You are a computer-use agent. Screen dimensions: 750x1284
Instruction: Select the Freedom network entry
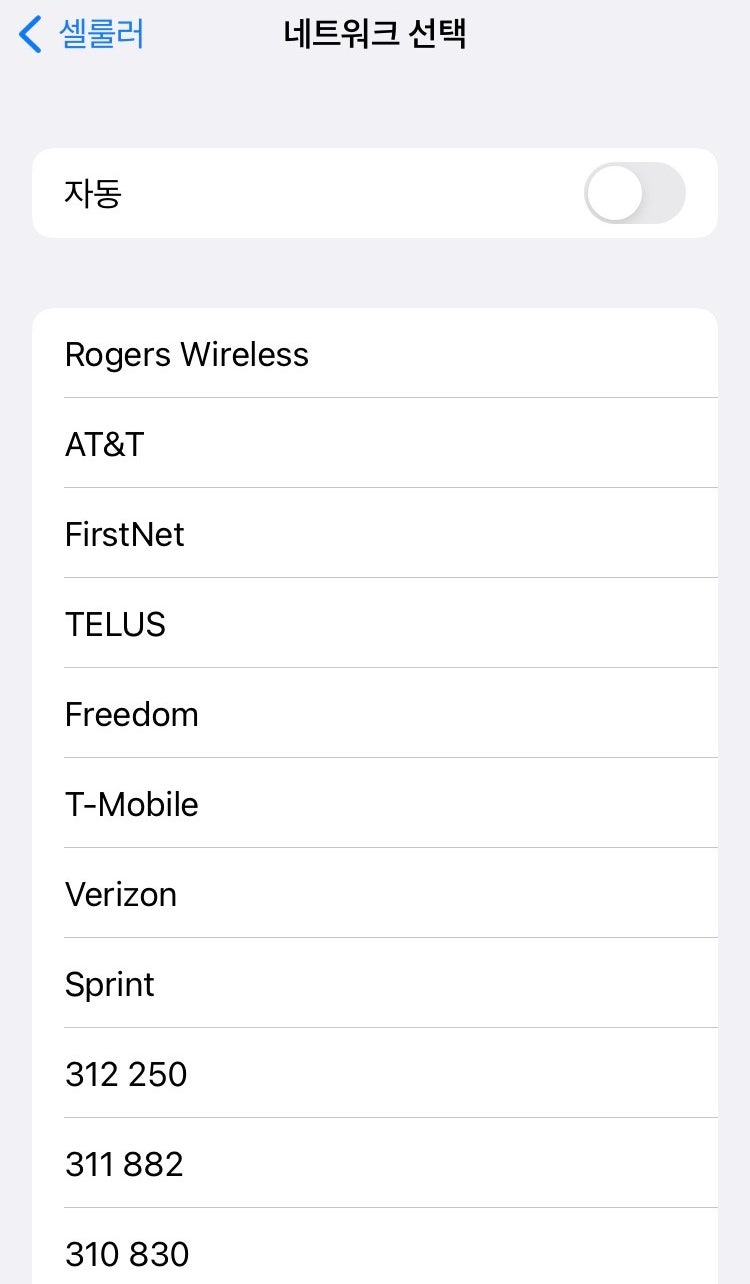coord(132,714)
